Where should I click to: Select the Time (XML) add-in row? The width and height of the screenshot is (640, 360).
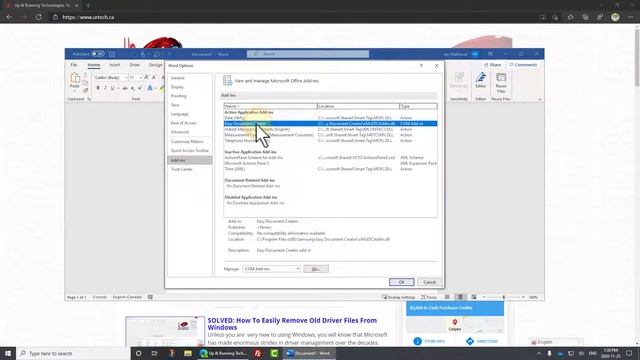click(x=330, y=169)
